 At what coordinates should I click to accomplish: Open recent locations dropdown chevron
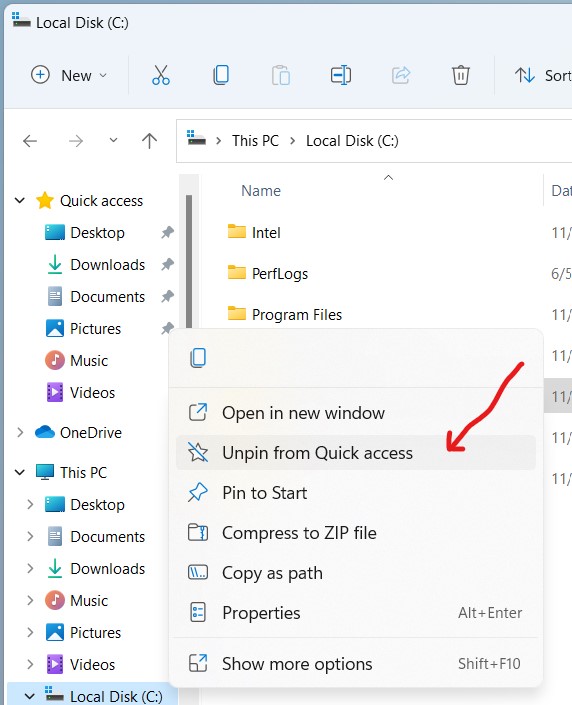[x=113, y=140]
